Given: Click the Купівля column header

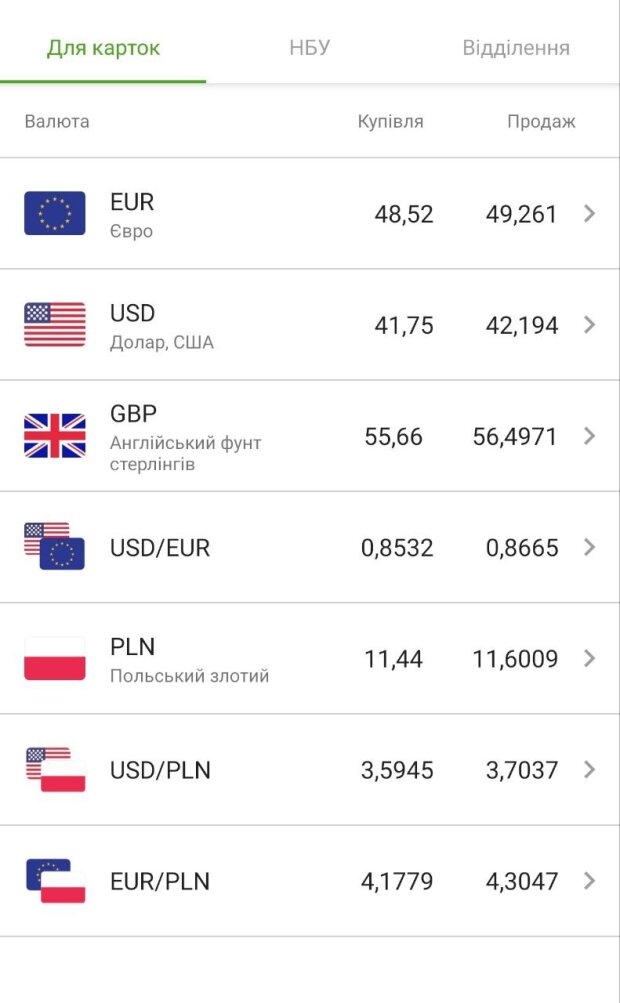Looking at the screenshot, I should point(390,122).
